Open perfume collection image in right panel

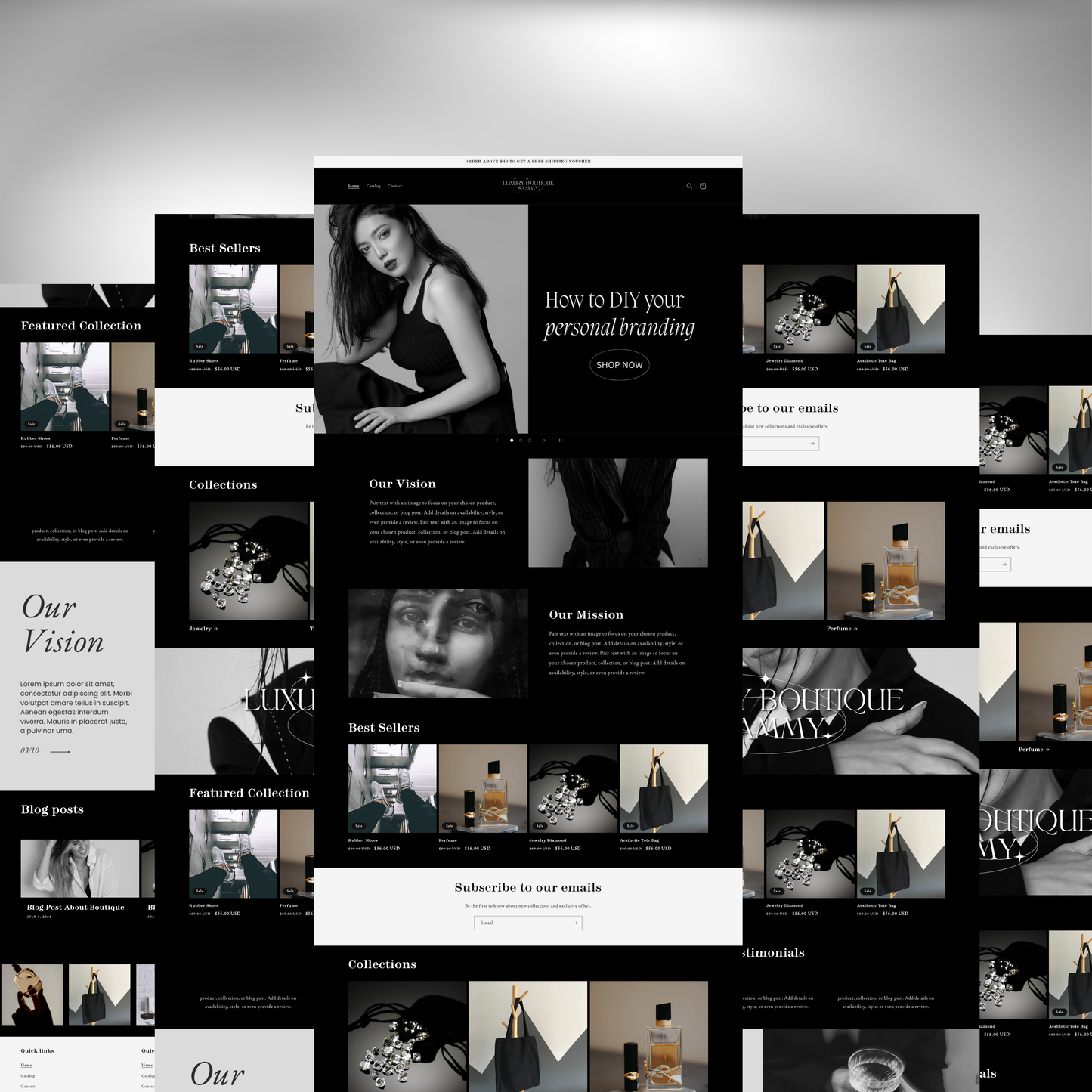click(x=886, y=561)
